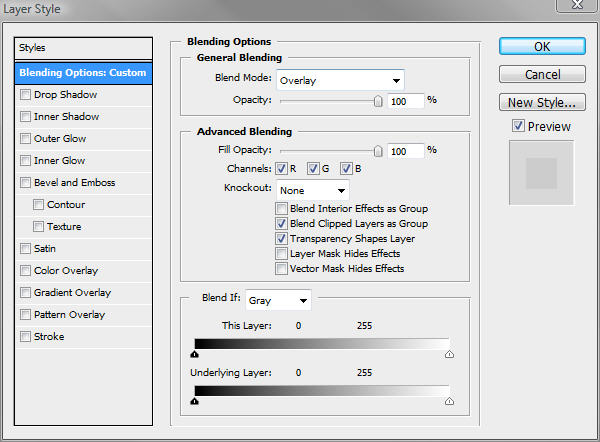Click the This Layer gradient bar
The image size is (600, 442).
[322, 344]
